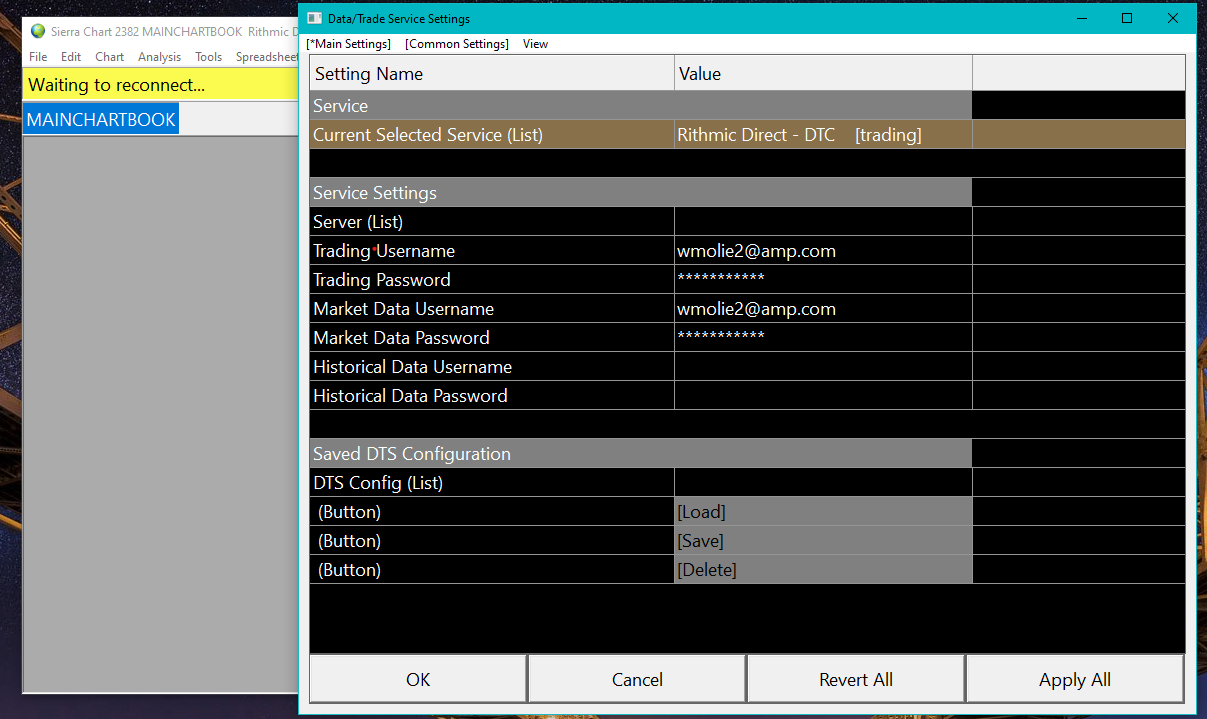Click the Data/Trade Service Settings window icon

point(314,18)
